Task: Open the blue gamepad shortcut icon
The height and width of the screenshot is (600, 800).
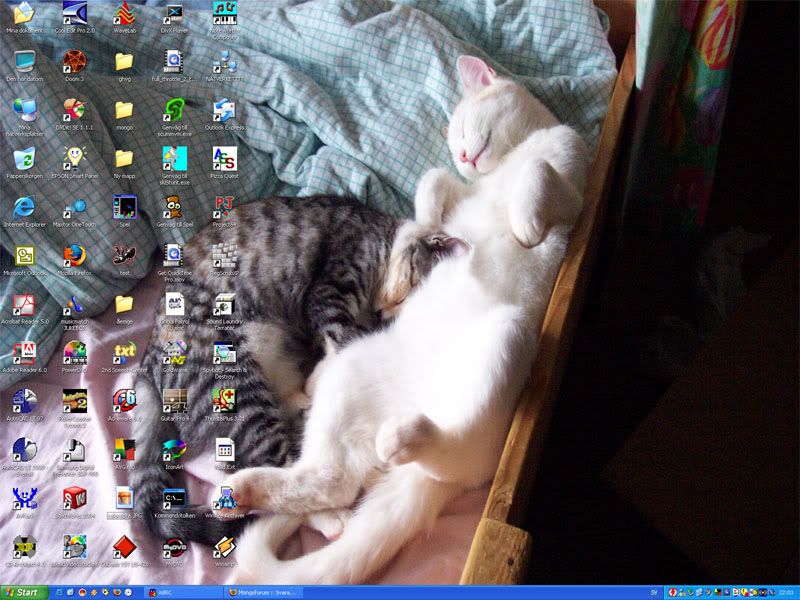Action: 24,498
